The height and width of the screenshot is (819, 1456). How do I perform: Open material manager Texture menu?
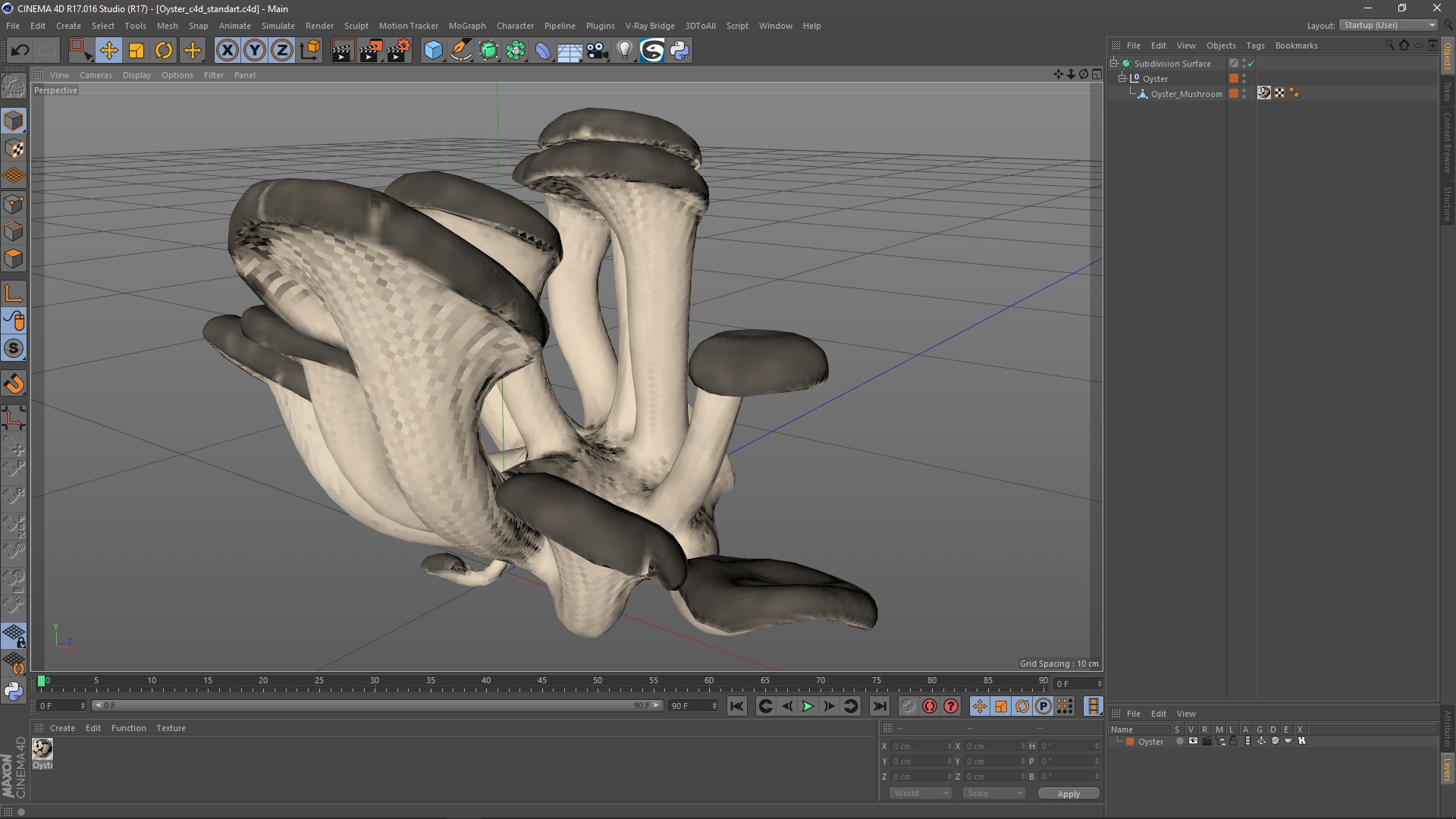[171, 728]
